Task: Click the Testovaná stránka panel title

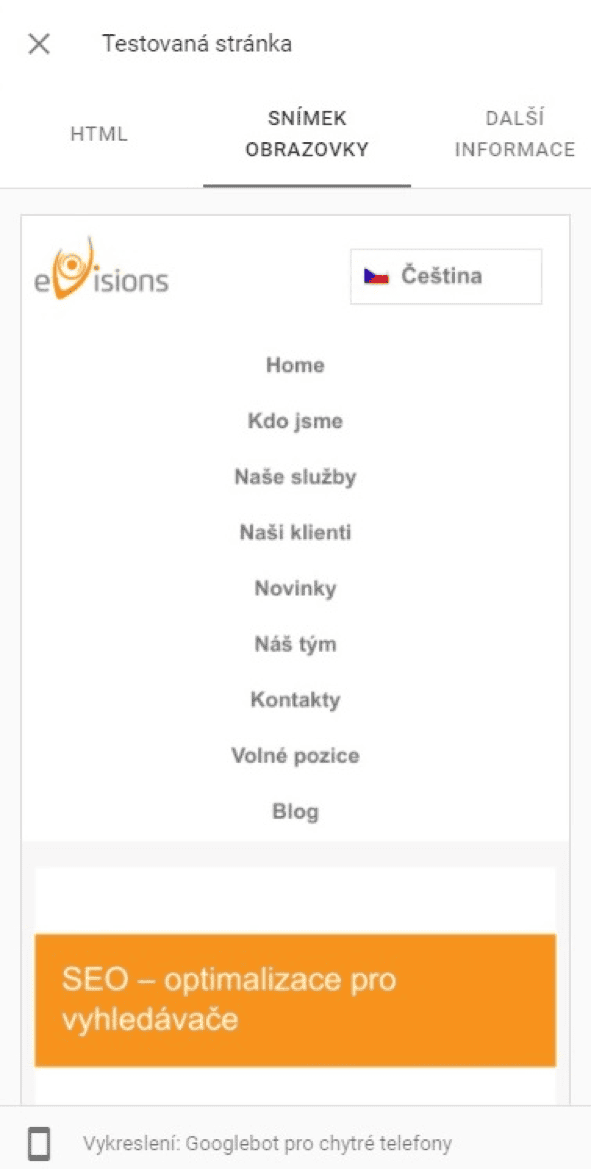Action: (197, 44)
